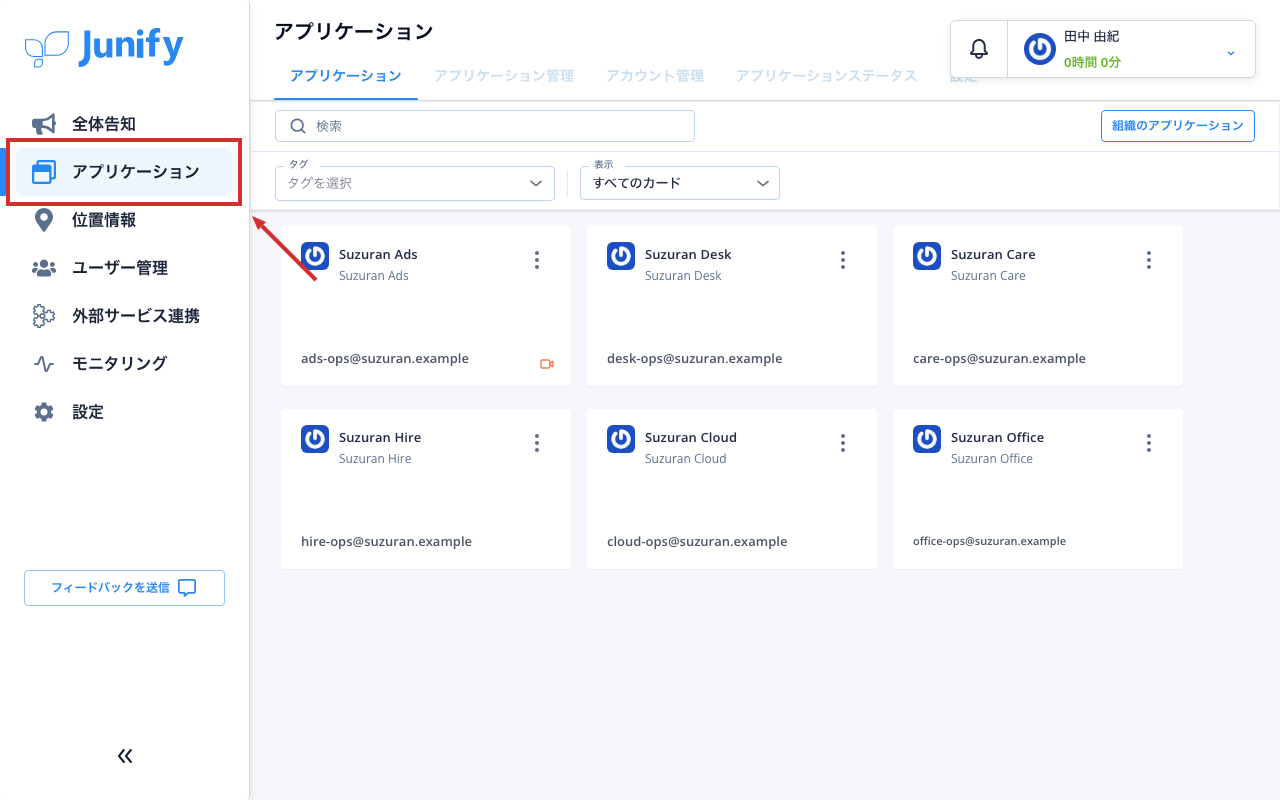Click the desk-ops@suzuran.example email
Image resolution: width=1280 pixels, height=800 pixels.
coord(695,359)
